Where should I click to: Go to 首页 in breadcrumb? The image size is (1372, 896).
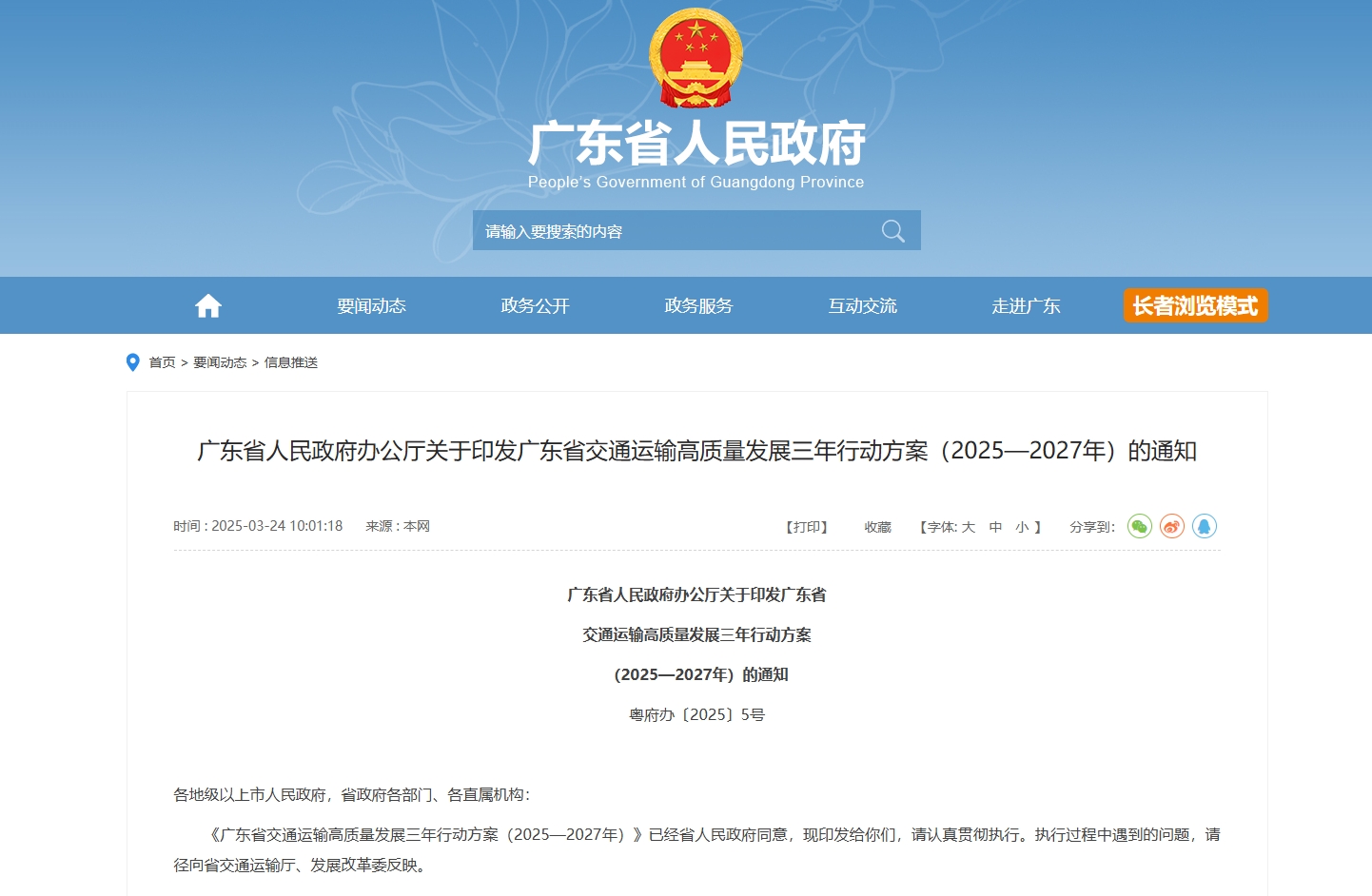162,362
